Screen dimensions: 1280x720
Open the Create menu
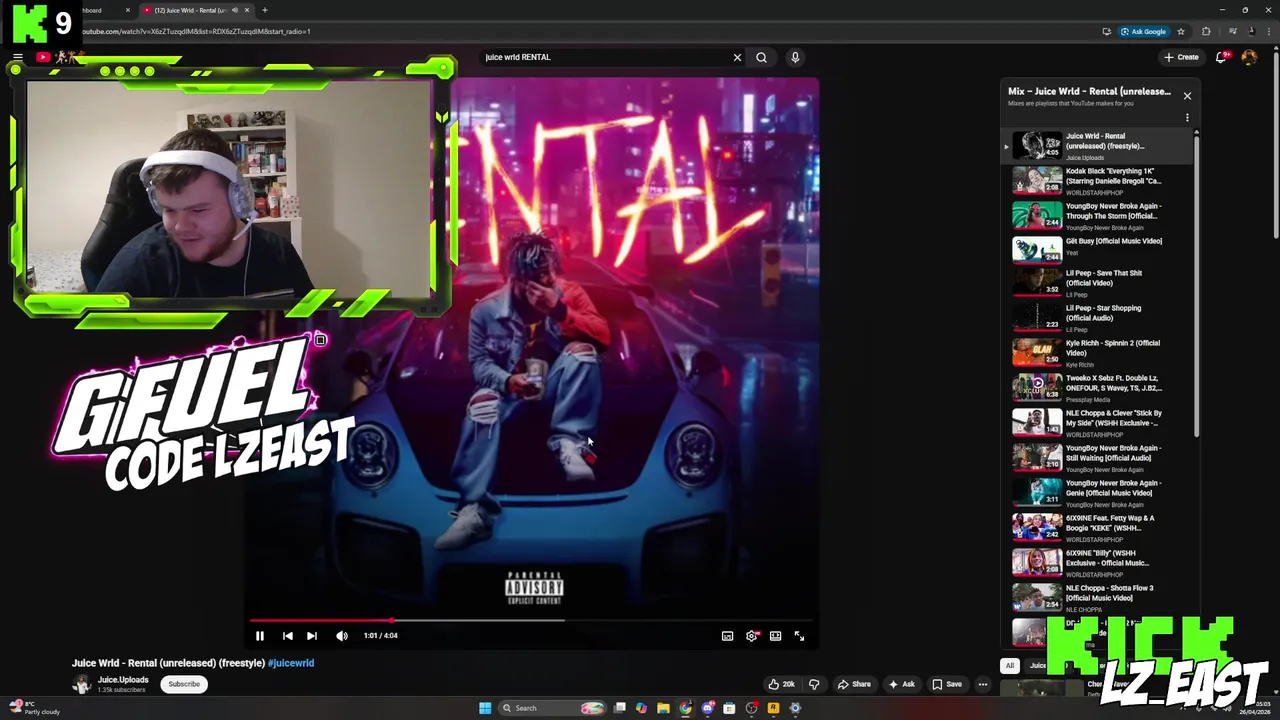point(1181,57)
